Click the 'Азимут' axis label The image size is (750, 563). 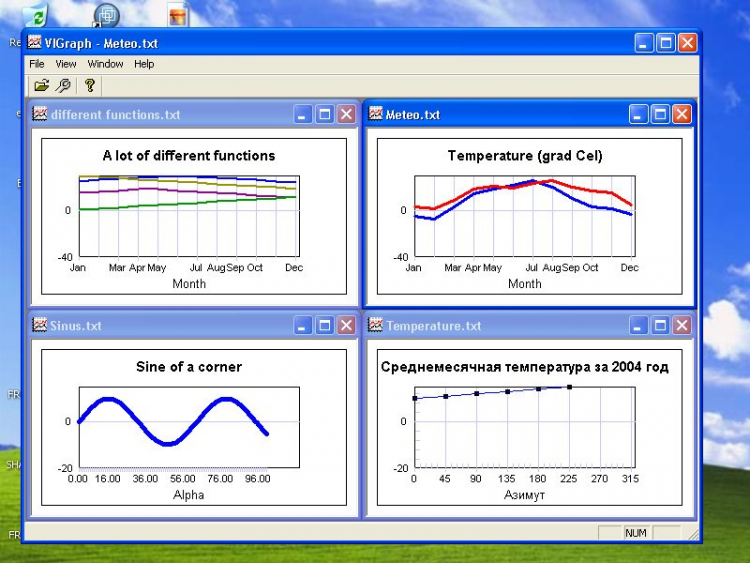524,495
